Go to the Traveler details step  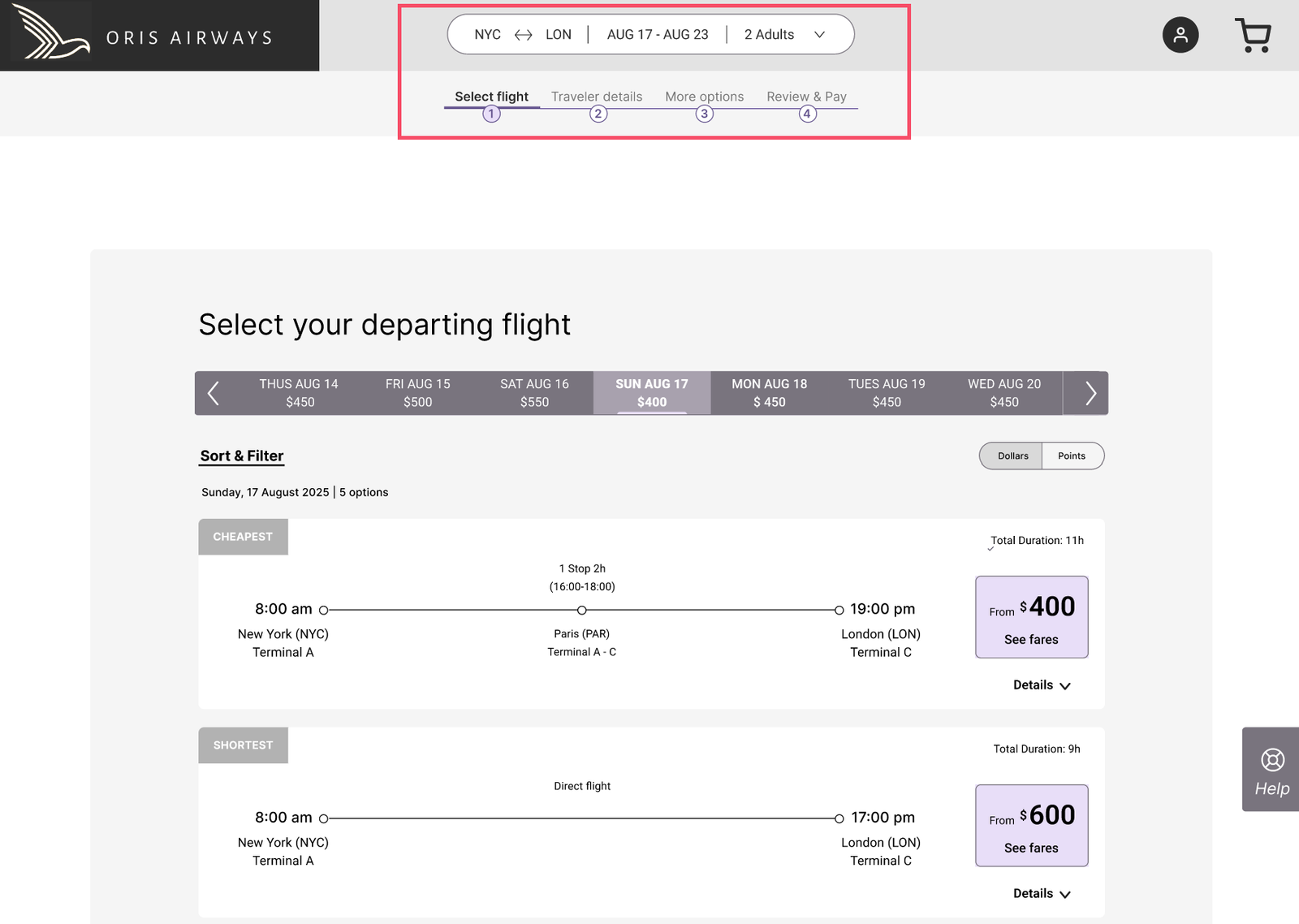[x=597, y=97]
